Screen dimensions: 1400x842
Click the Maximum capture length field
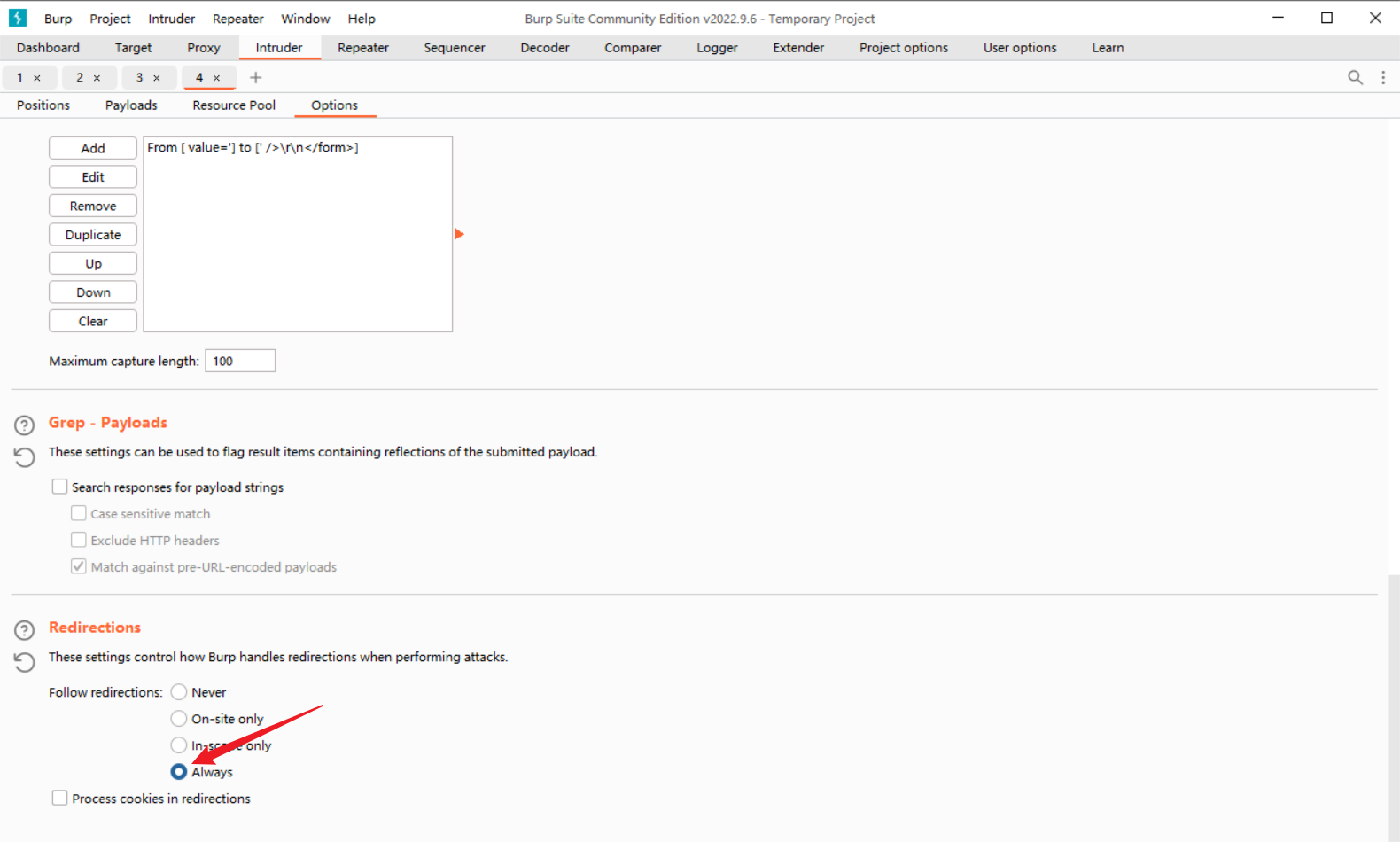pos(240,361)
